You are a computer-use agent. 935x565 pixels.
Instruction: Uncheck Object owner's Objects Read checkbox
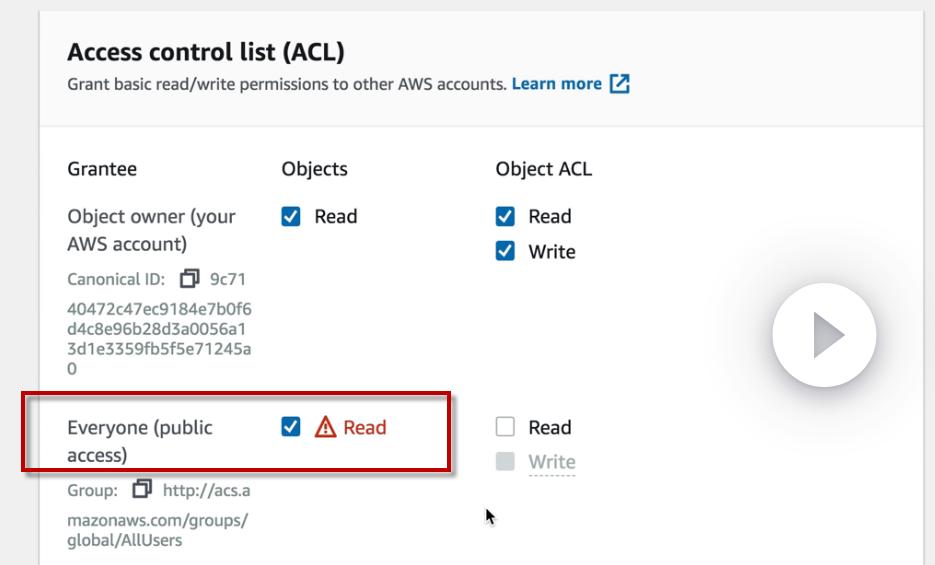291,217
